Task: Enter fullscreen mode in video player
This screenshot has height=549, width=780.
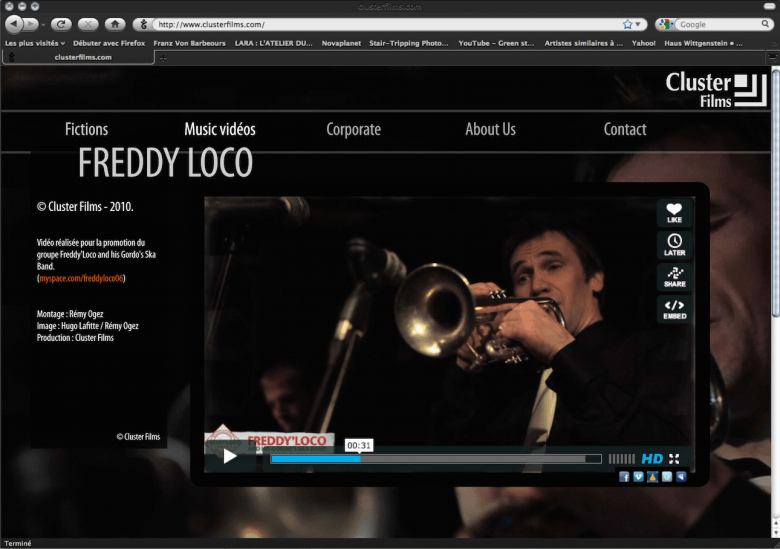Action: 674,458
